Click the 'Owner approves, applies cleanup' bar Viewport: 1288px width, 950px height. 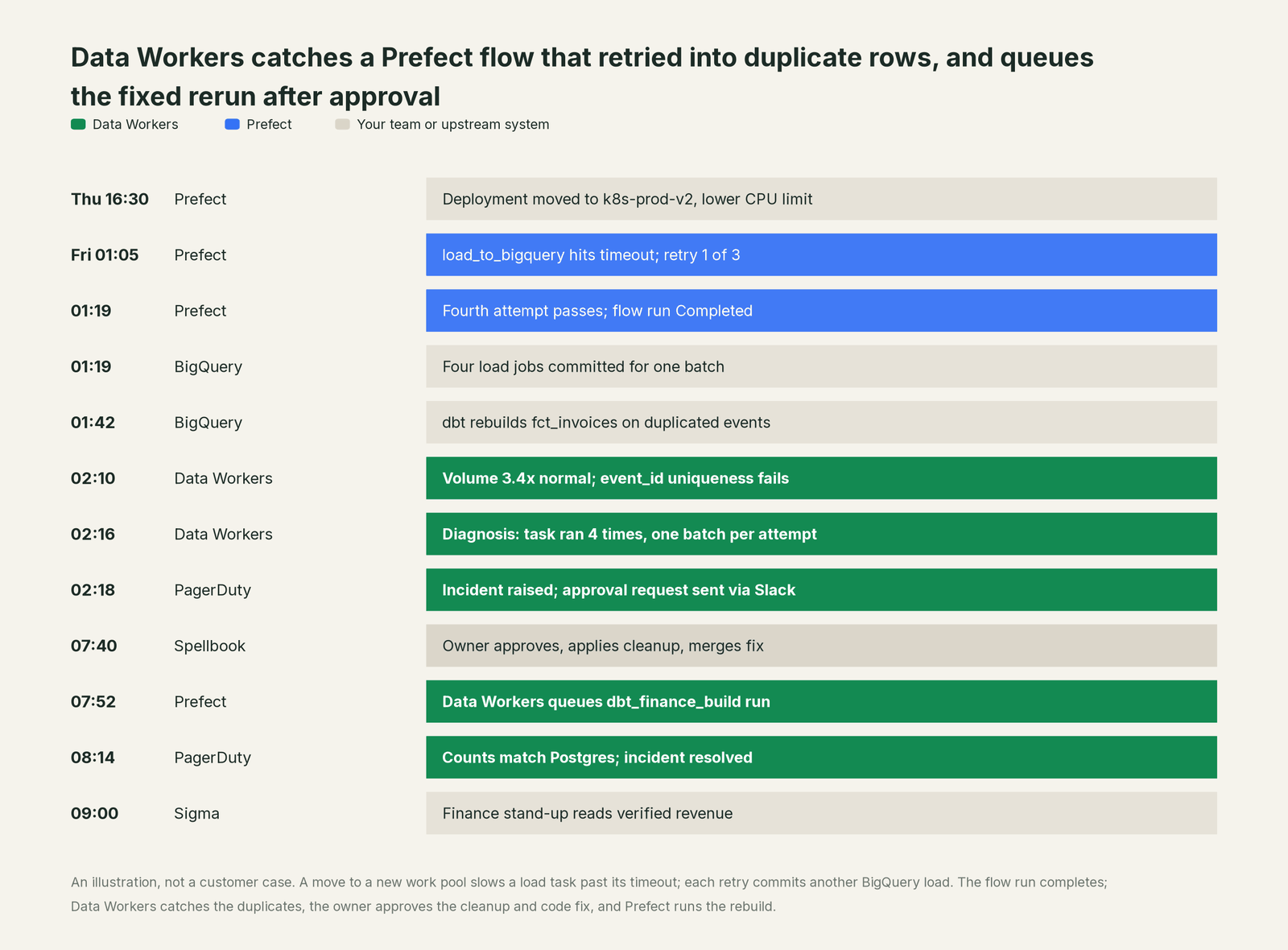coord(821,646)
